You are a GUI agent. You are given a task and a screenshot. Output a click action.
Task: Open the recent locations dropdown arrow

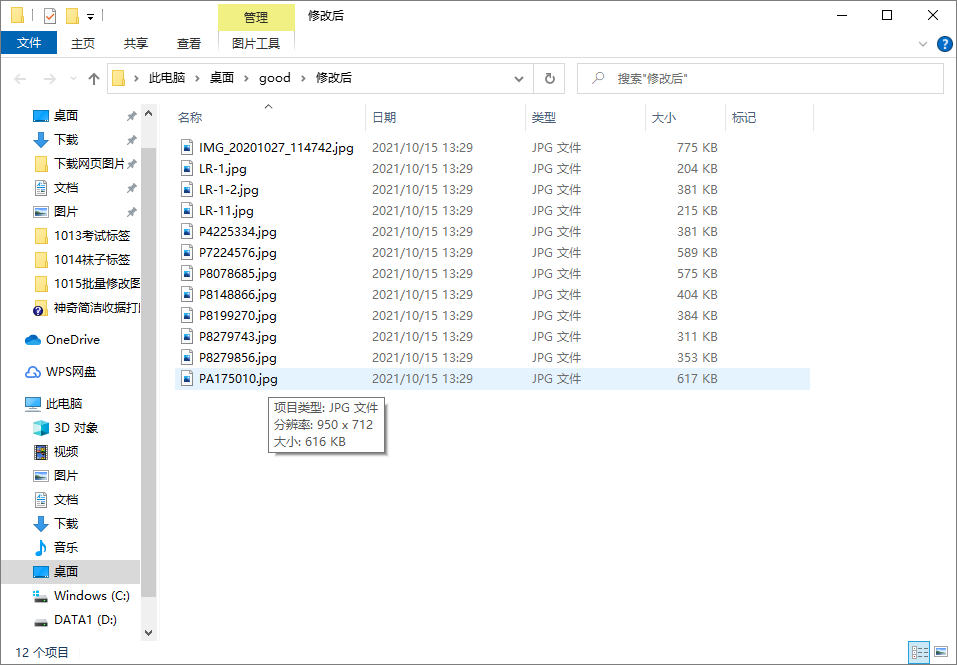(73, 79)
